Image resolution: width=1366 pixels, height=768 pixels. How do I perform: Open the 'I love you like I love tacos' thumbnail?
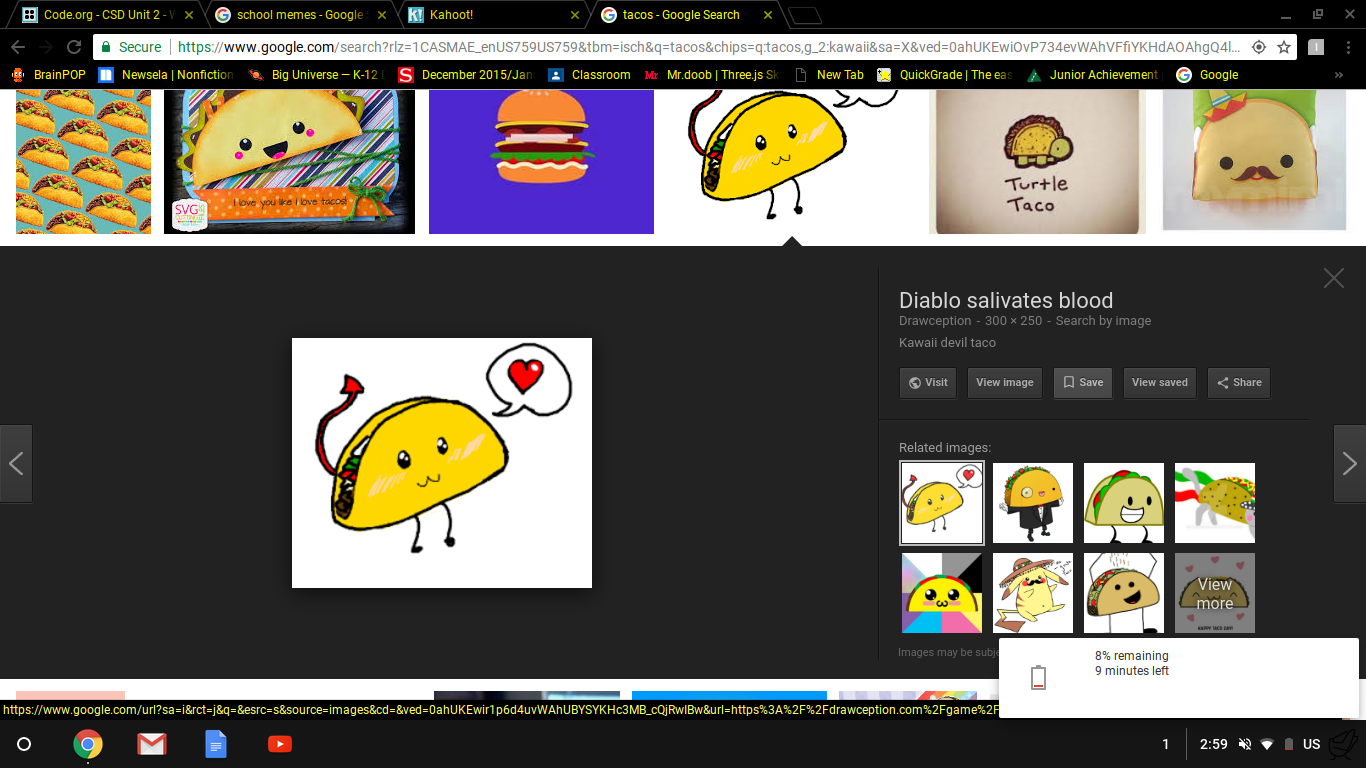pos(289,162)
